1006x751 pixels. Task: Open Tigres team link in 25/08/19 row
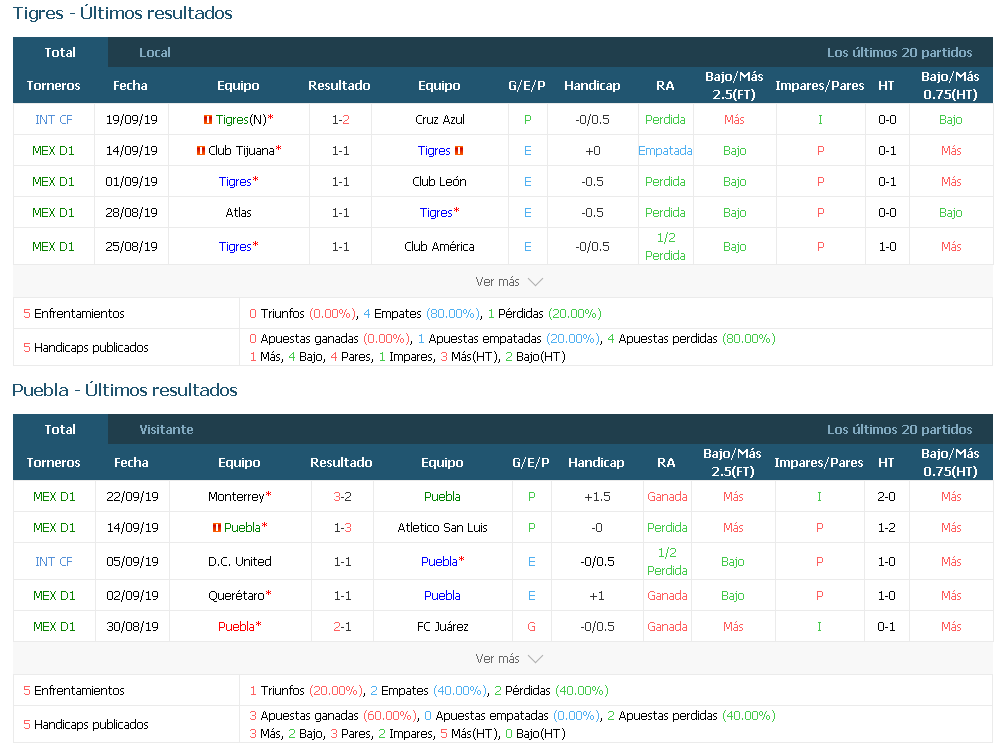pyautogui.click(x=235, y=246)
